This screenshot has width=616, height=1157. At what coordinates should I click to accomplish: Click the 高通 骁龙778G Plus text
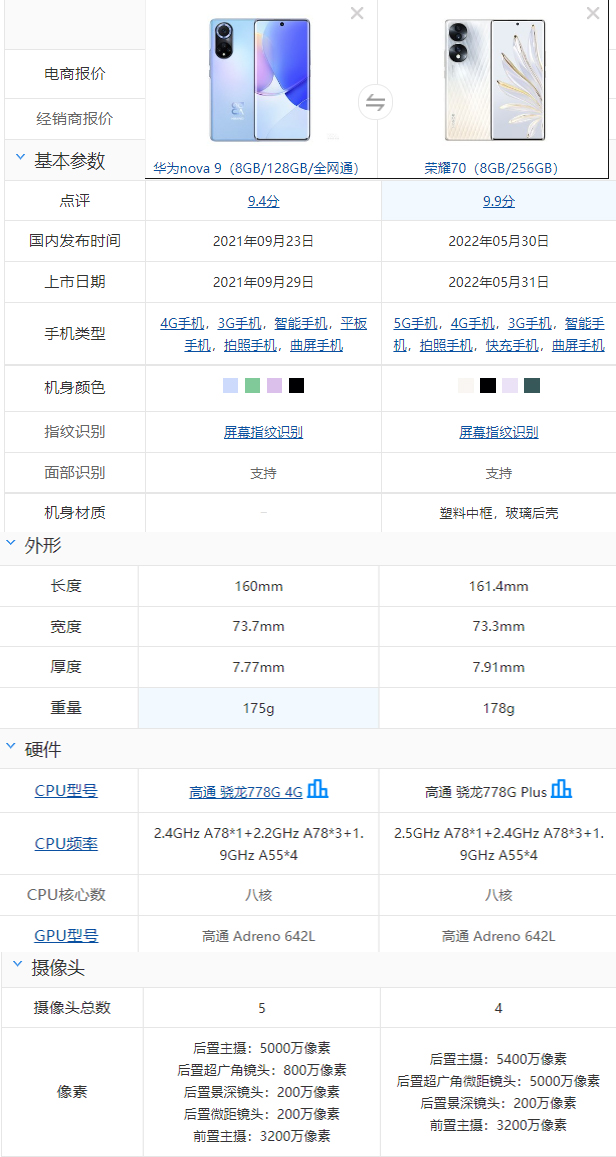point(486,792)
